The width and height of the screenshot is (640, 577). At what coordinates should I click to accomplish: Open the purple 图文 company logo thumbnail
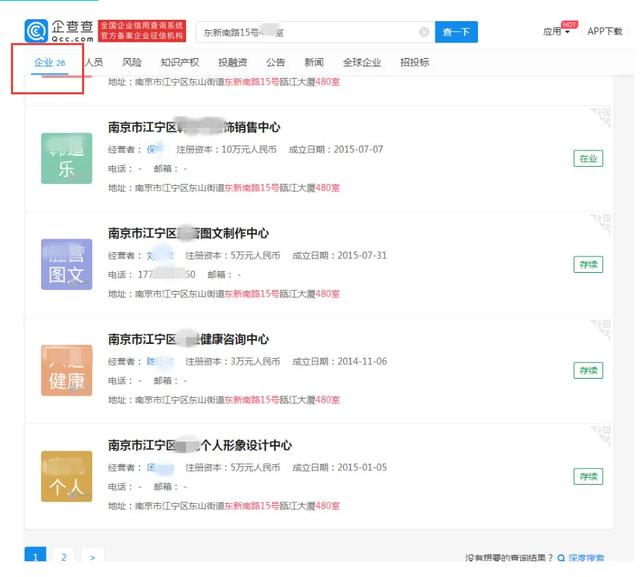(67, 263)
